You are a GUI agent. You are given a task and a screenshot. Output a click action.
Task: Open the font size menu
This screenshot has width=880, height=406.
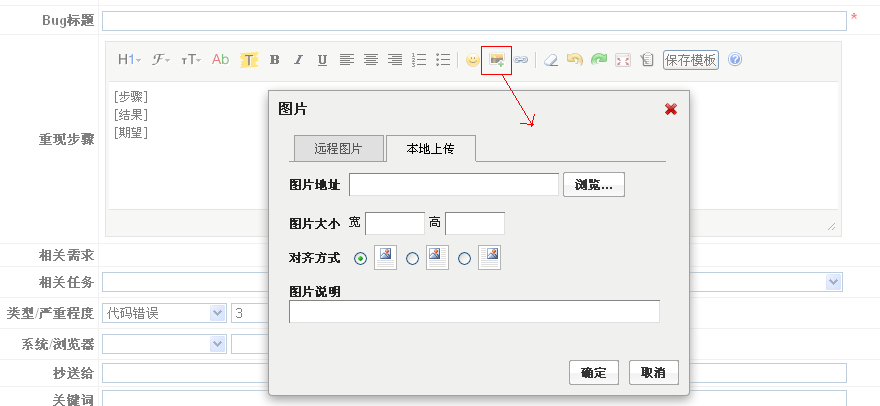(191, 60)
